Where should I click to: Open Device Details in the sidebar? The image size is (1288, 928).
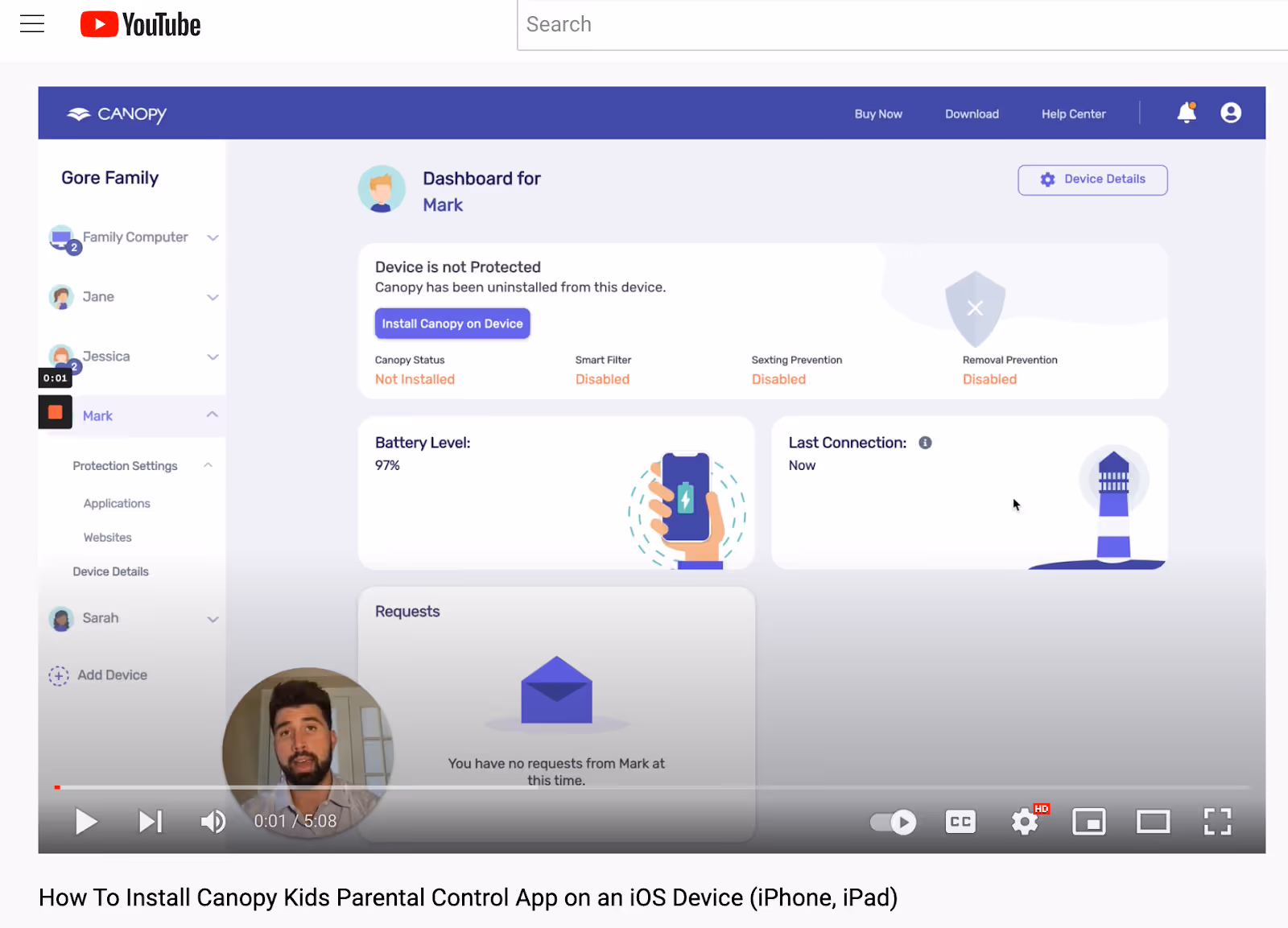[110, 571]
